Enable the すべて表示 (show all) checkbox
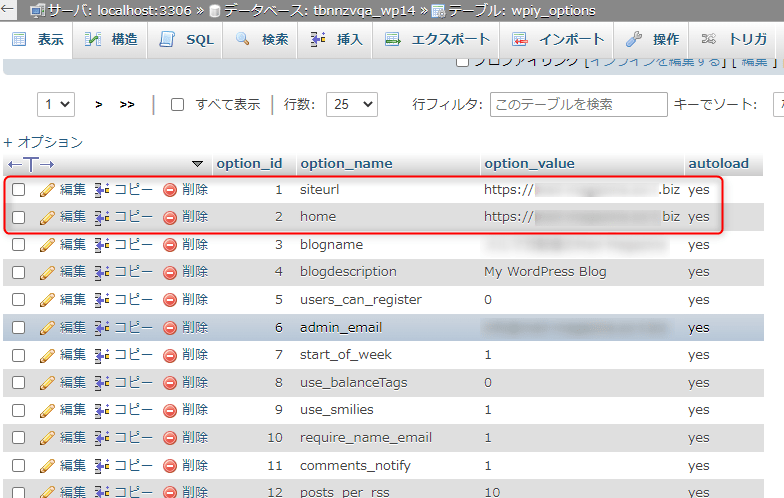Viewport: 784px width, 498px height. pos(178,104)
